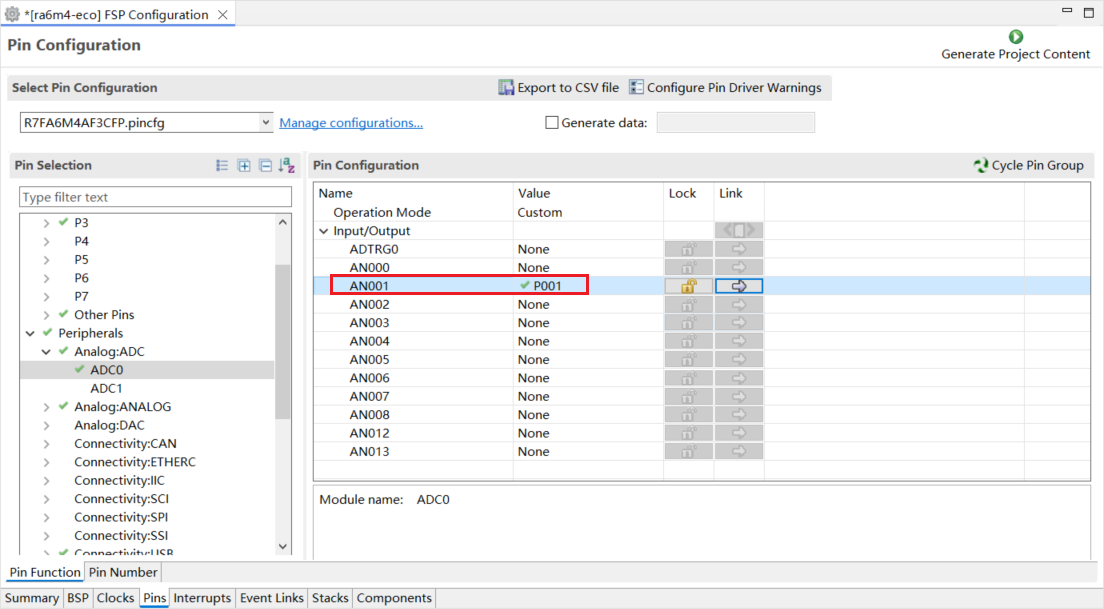1104x609 pixels.
Task: Collapse the Analog:ADC tree node
Action: click(46, 351)
